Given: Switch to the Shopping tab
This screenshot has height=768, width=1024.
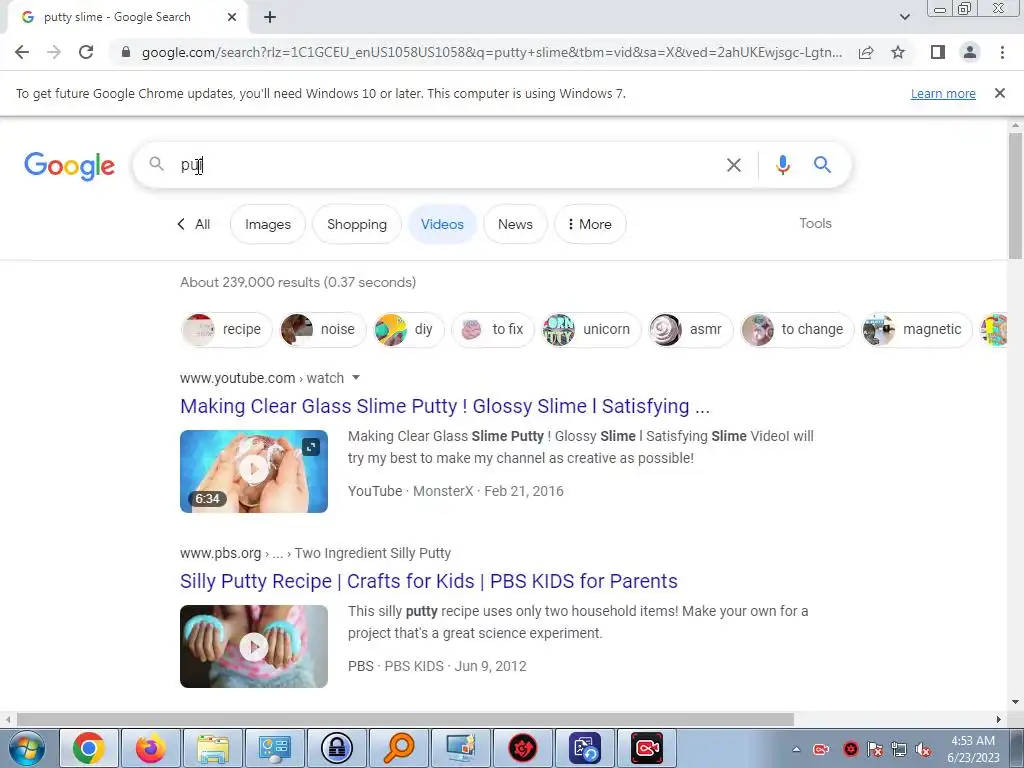Looking at the screenshot, I should (x=357, y=224).
